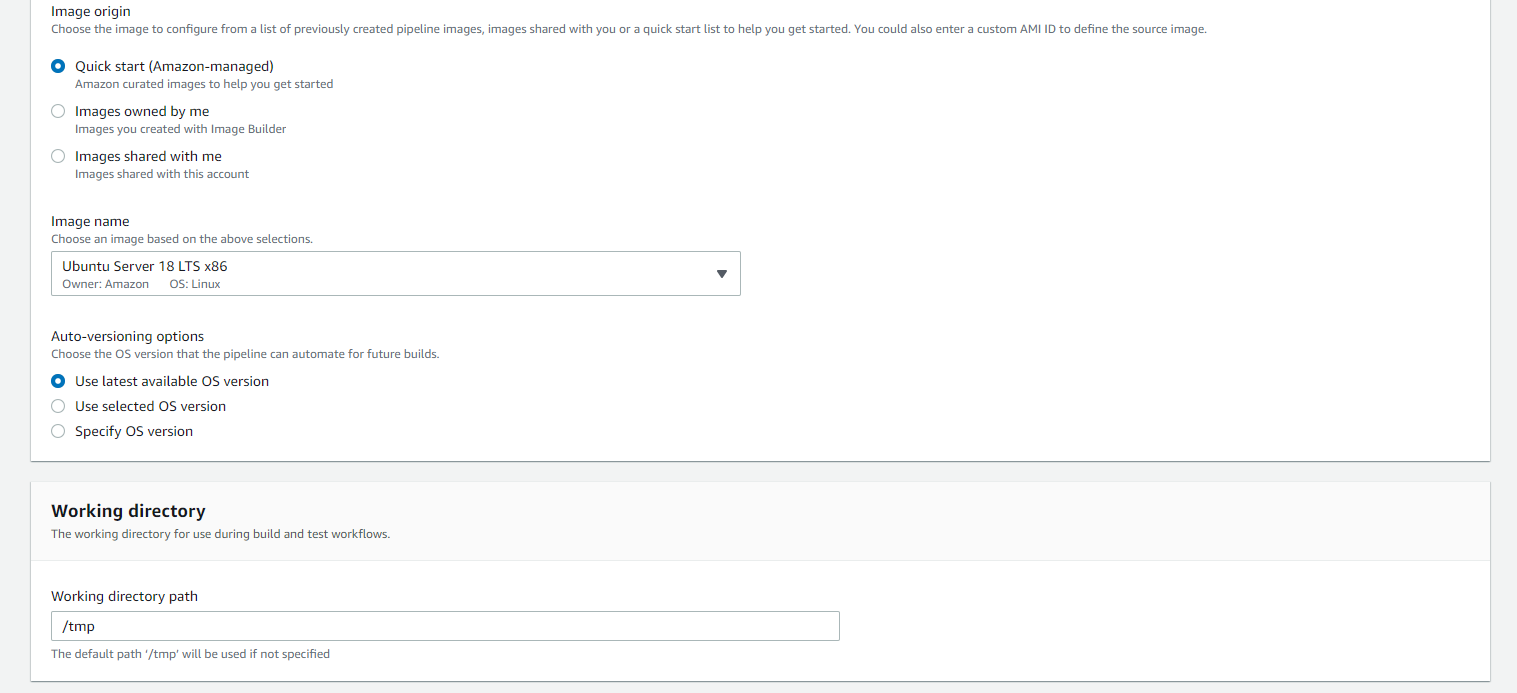The width and height of the screenshot is (1517, 693).
Task: Click 'Images shared with this account' description
Action: pos(162,174)
